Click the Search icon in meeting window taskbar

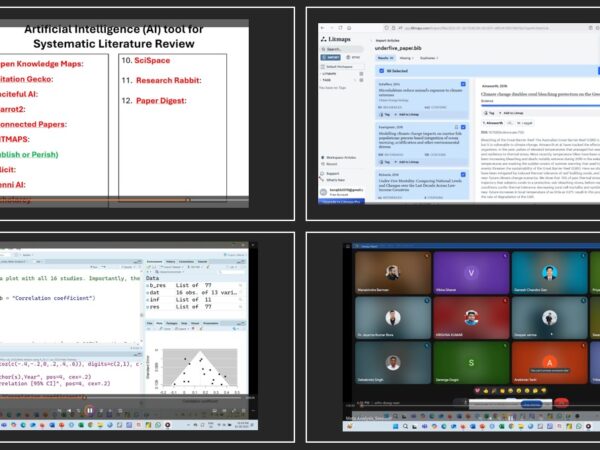coord(405,426)
